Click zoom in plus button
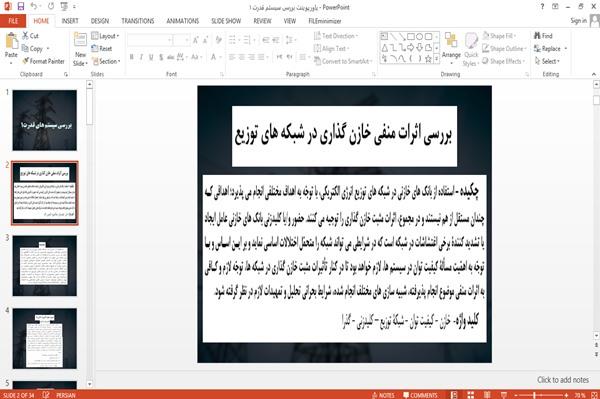The image size is (600, 399). pos(566,395)
